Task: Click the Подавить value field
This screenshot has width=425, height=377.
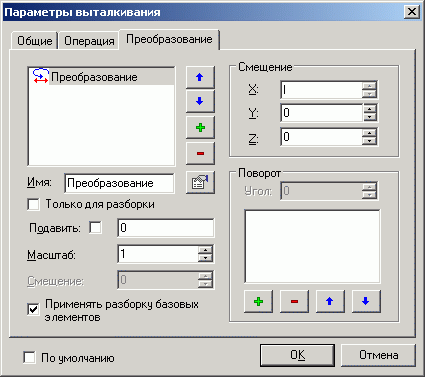Action: 166,228
